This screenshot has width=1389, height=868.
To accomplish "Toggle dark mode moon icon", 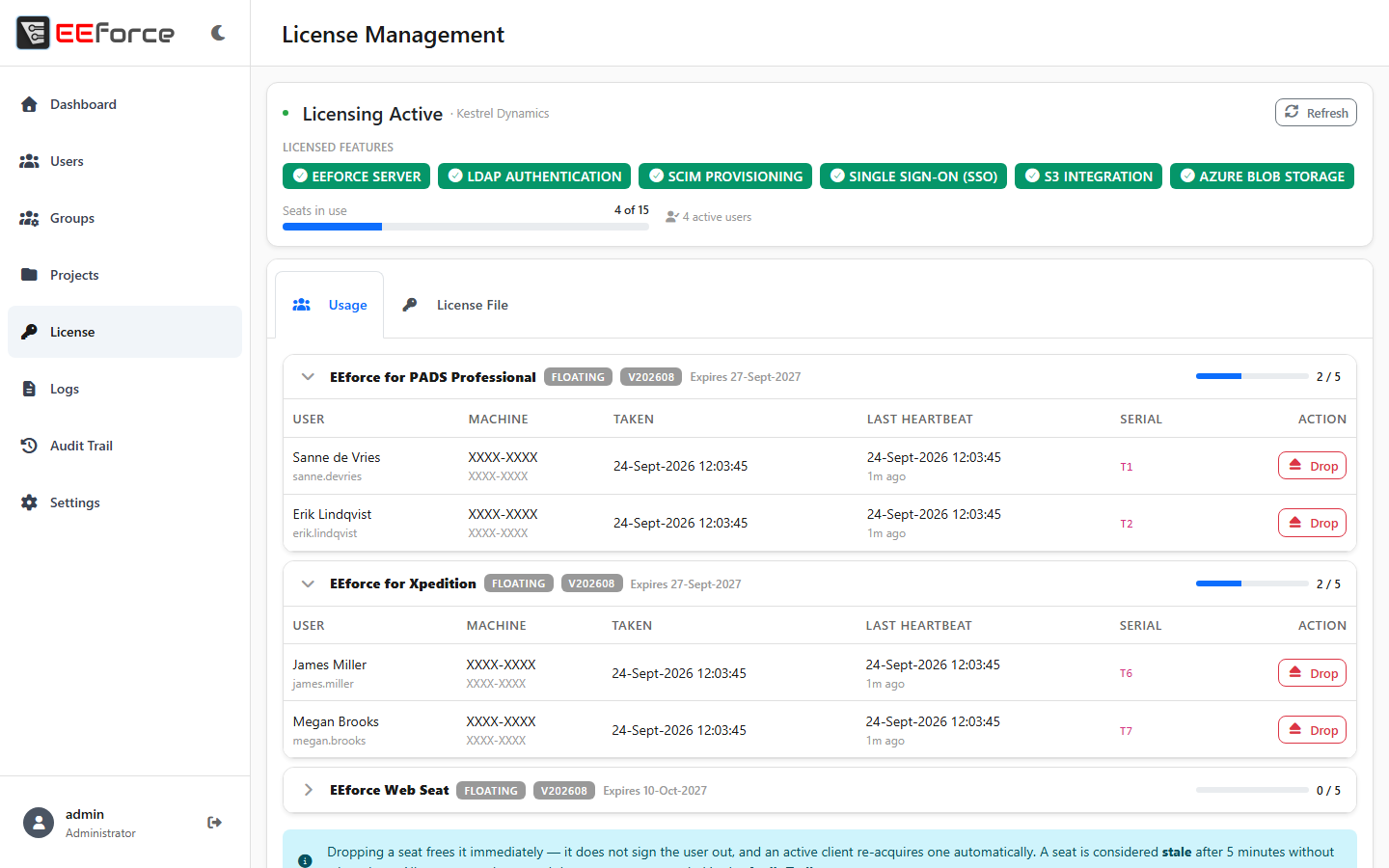I will (x=218, y=33).
